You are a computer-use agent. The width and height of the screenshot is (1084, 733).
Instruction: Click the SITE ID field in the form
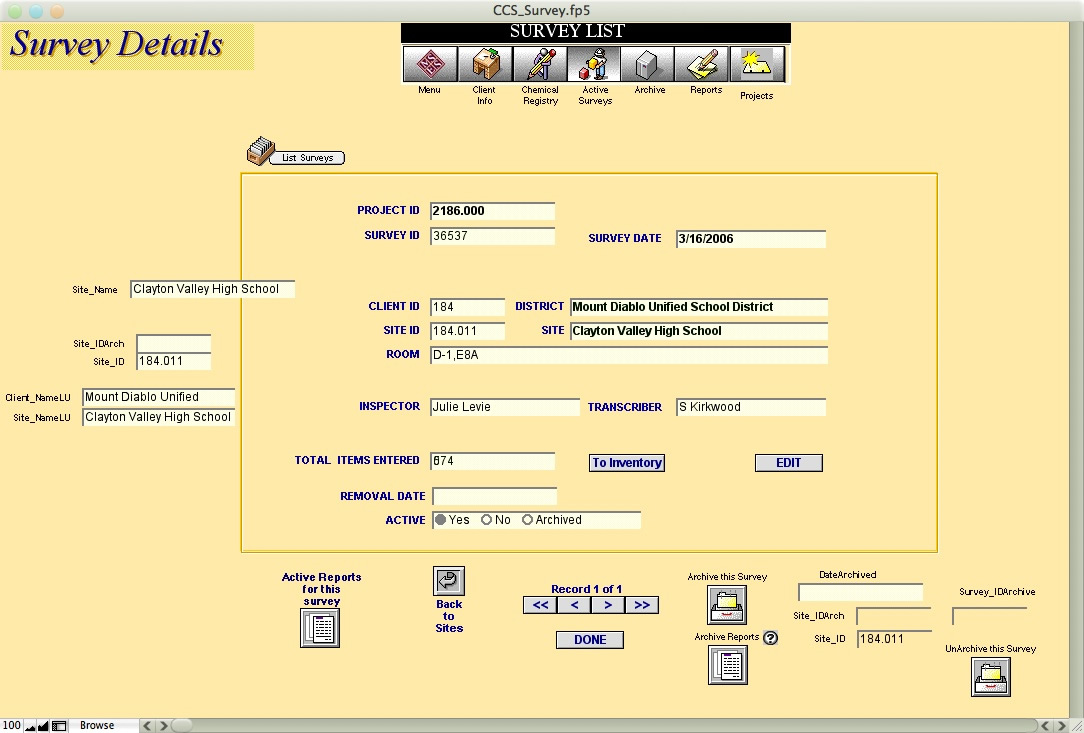pos(467,331)
